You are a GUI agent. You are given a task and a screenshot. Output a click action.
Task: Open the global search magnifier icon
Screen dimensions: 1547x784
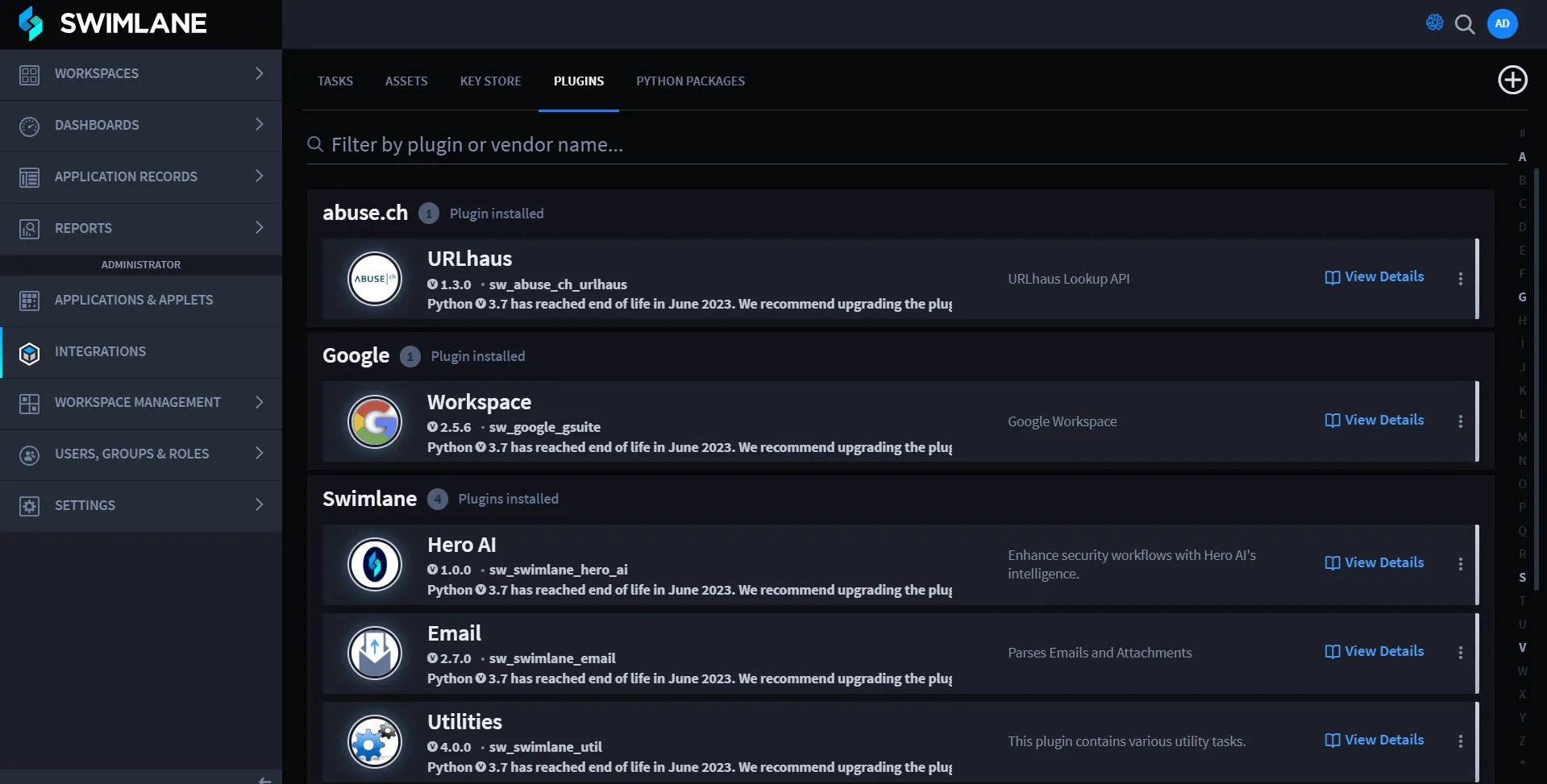coord(1465,24)
